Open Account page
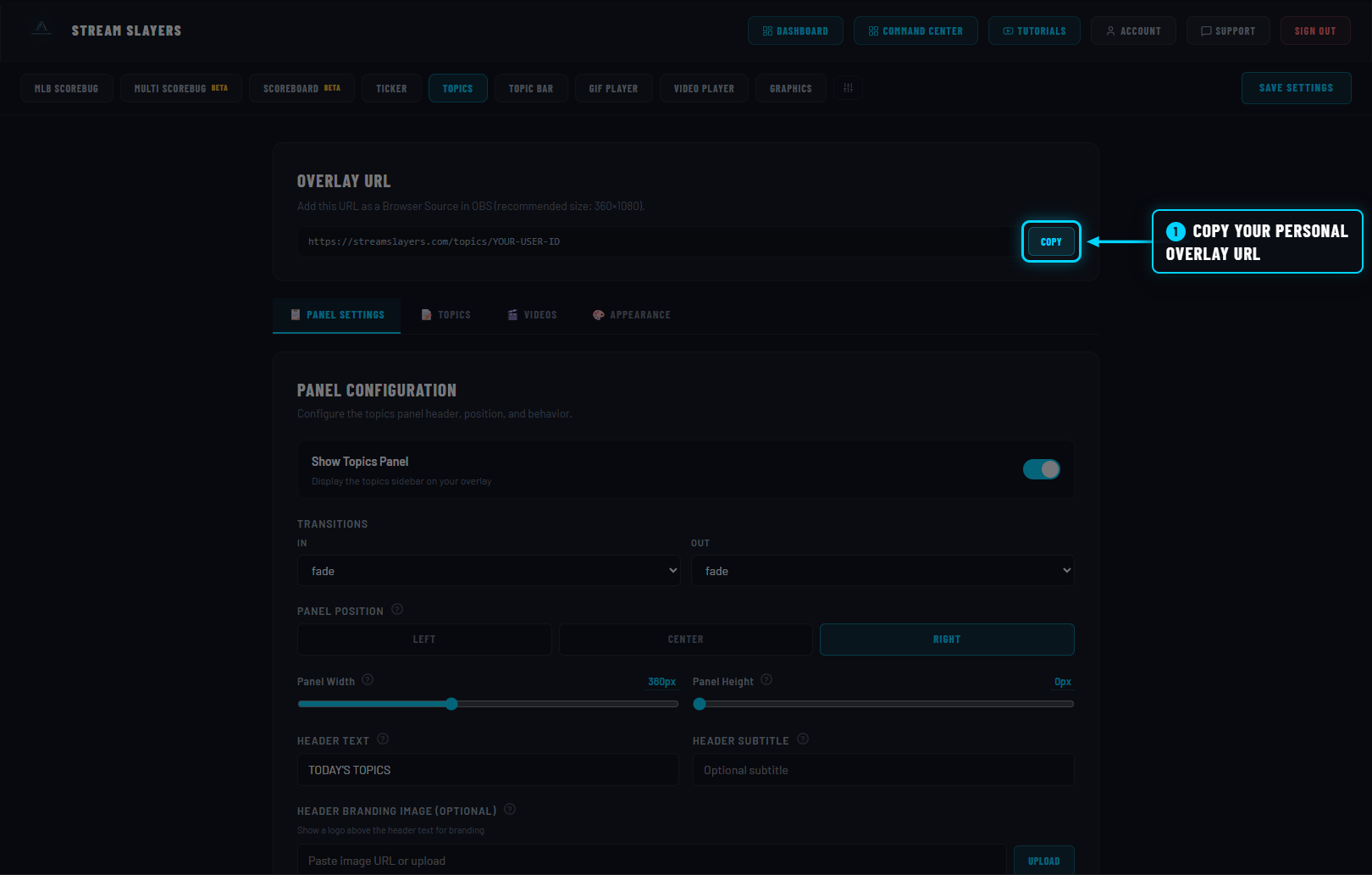The height and width of the screenshot is (875, 1372). [1133, 30]
